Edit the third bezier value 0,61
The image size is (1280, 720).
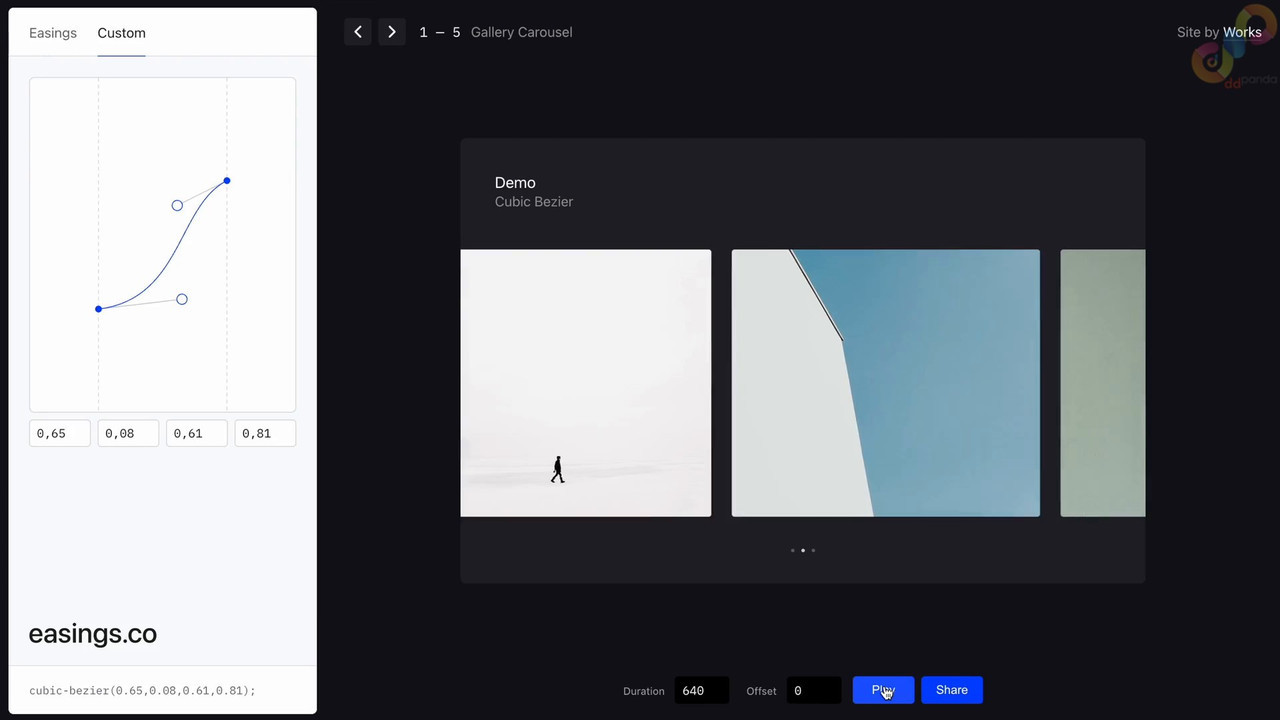197,433
